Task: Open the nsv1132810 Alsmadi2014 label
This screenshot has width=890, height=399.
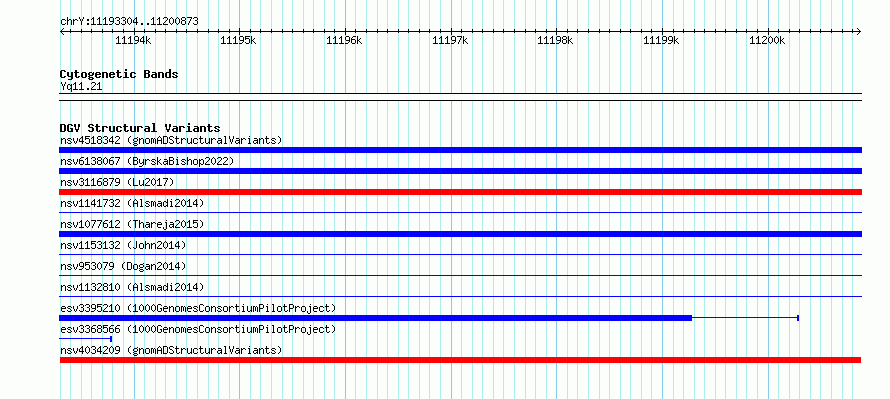Action: point(132,287)
